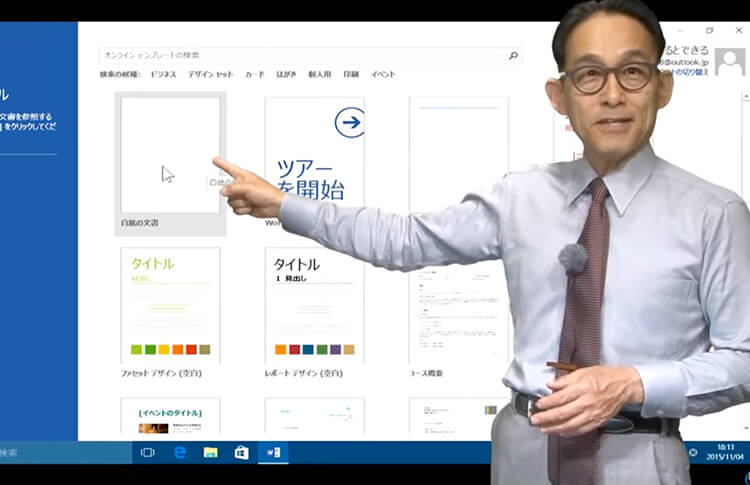Open File Explorer from the taskbar

[210, 452]
